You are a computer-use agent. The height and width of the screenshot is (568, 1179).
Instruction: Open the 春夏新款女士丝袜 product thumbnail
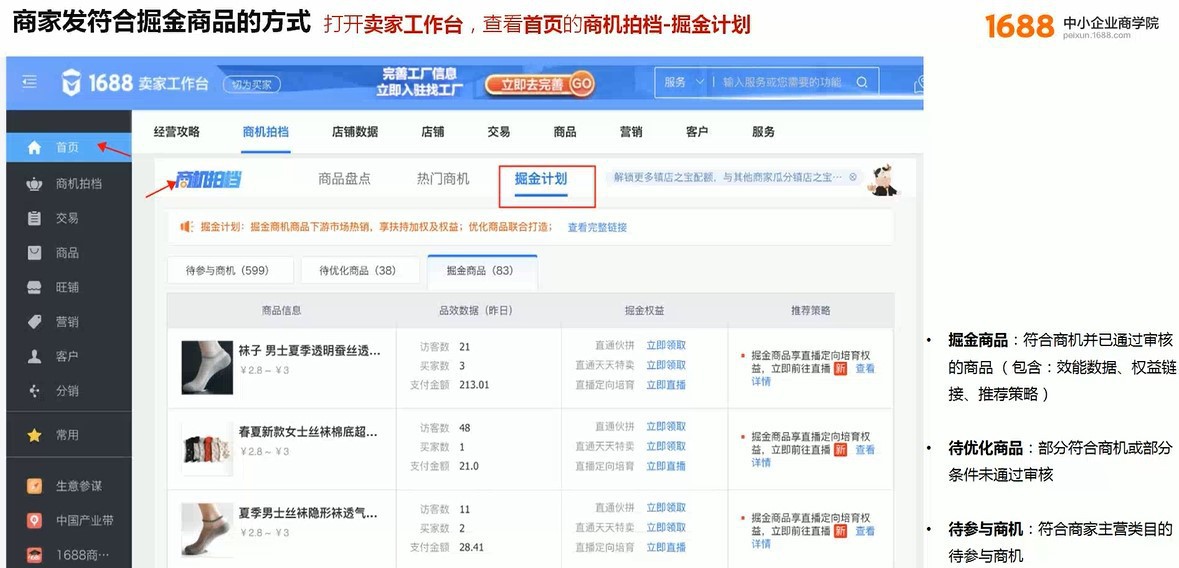pyautogui.click(x=207, y=448)
